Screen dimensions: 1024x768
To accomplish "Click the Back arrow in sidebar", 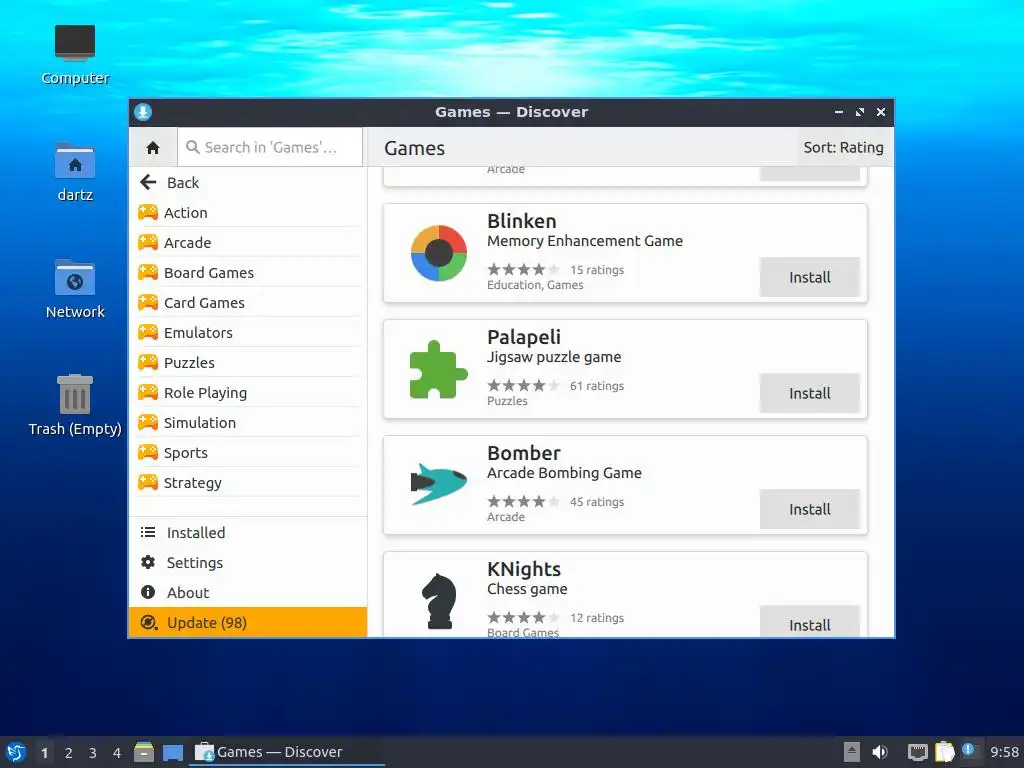I will 148,182.
